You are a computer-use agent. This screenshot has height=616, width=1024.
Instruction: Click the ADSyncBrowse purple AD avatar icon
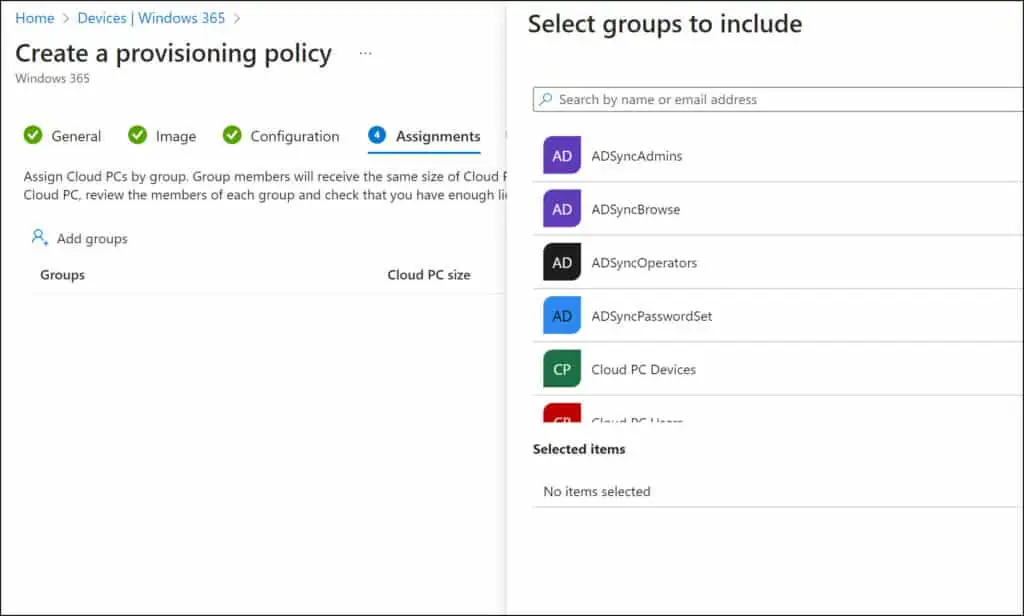point(562,209)
